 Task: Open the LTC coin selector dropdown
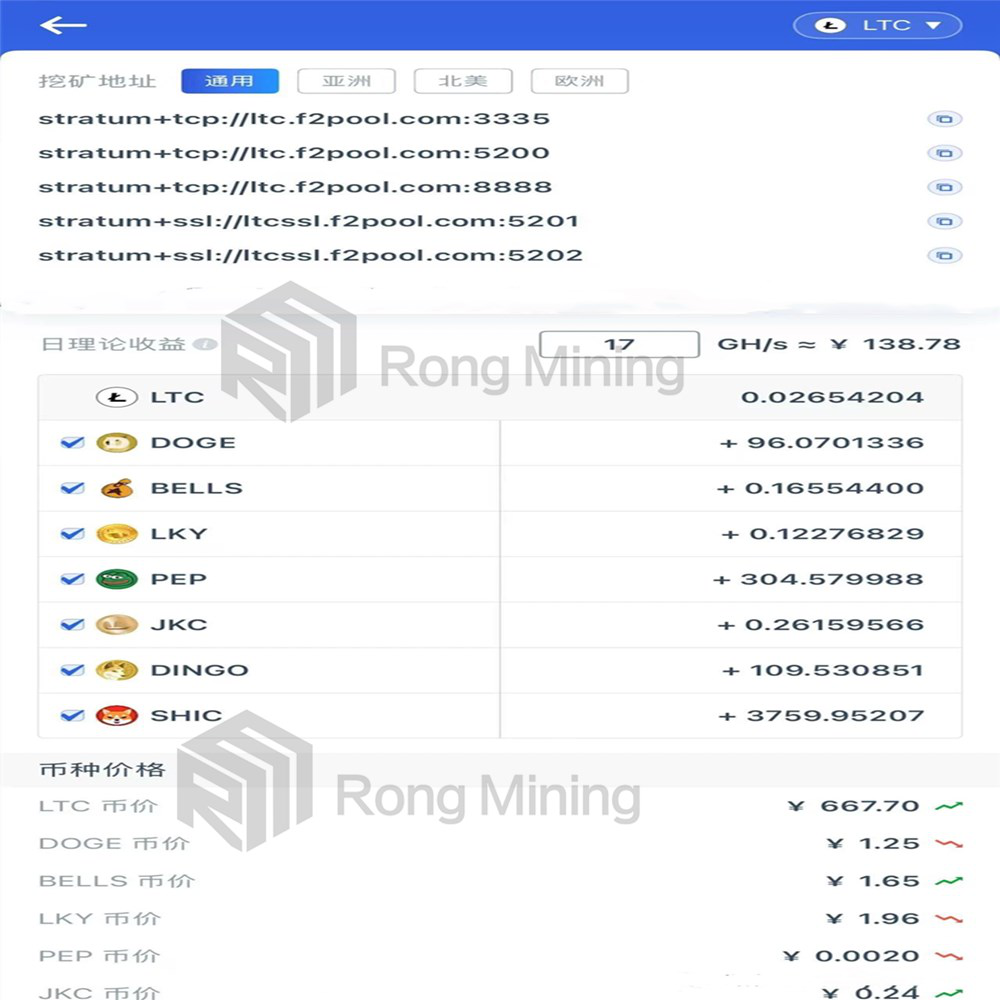(x=877, y=26)
